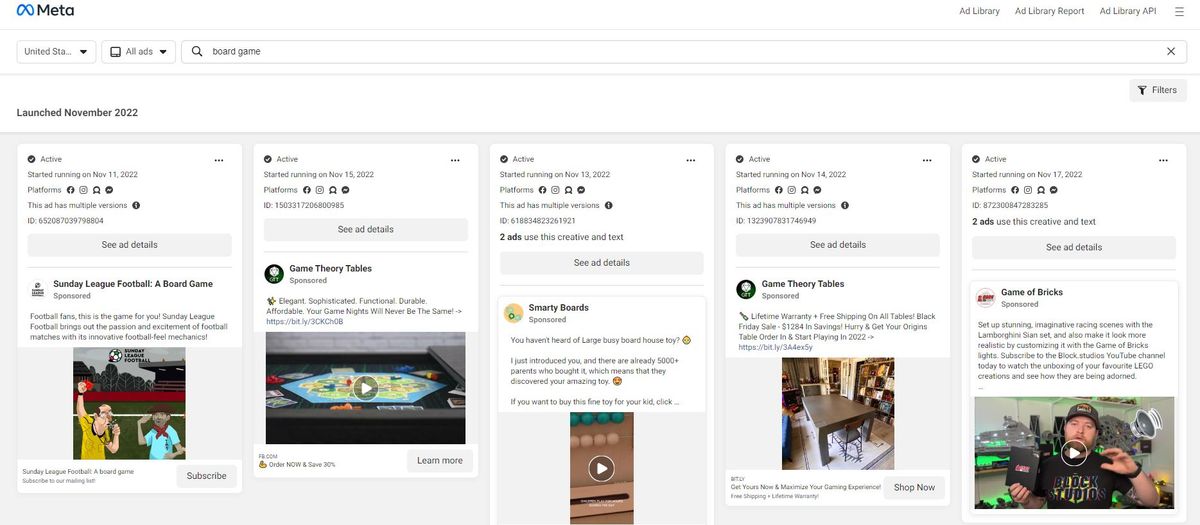Open options menu on Nov 15 Game Theory Tables ad

point(455,159)
